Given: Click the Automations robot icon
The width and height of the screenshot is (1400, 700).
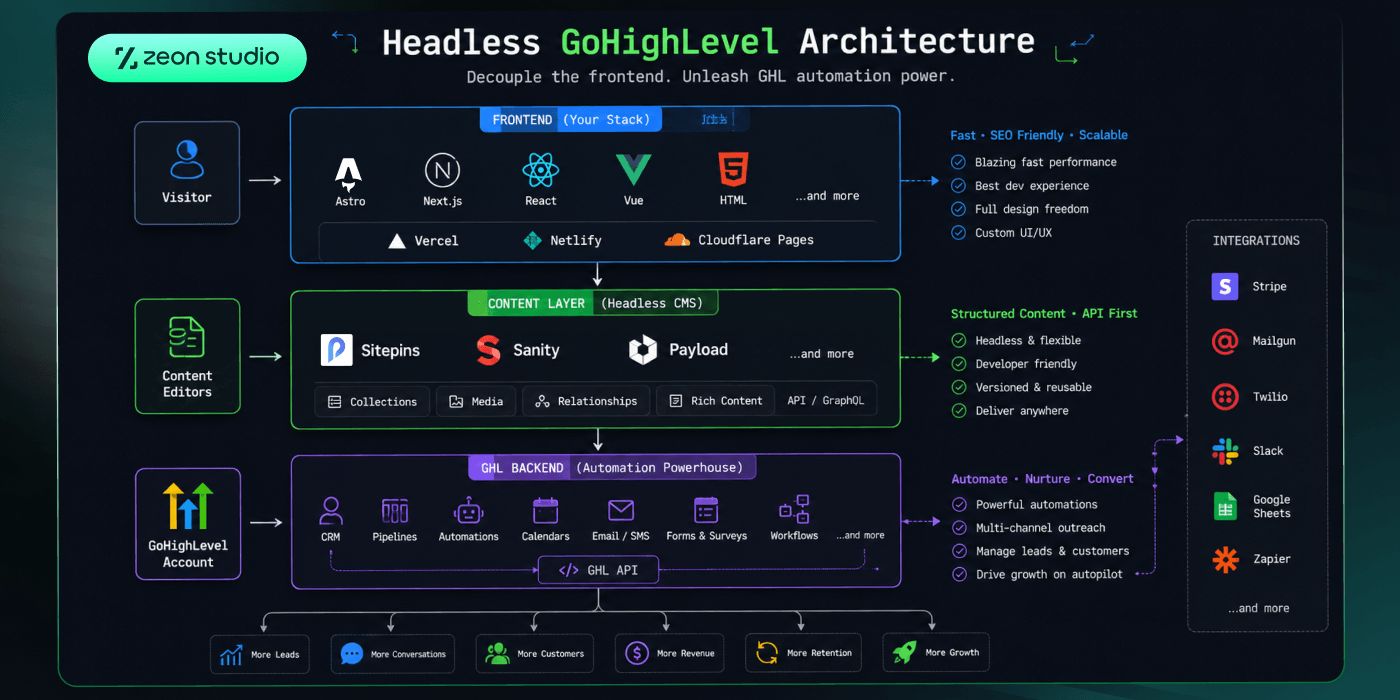Looking at the screenshot, I should click(x=468, y=511).
